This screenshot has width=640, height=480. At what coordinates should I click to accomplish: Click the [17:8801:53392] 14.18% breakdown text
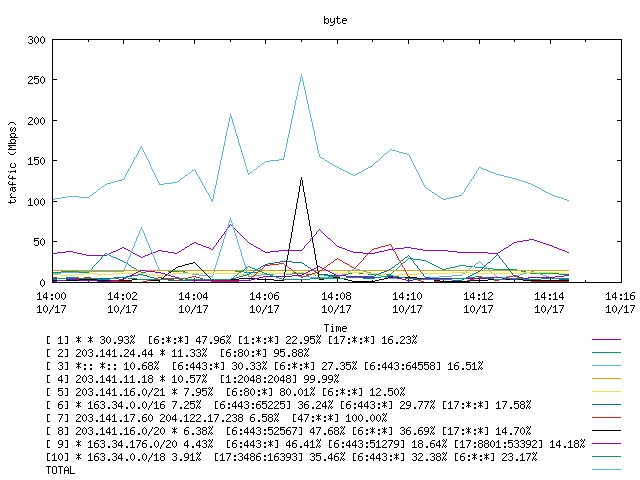[x=520, y=444]
